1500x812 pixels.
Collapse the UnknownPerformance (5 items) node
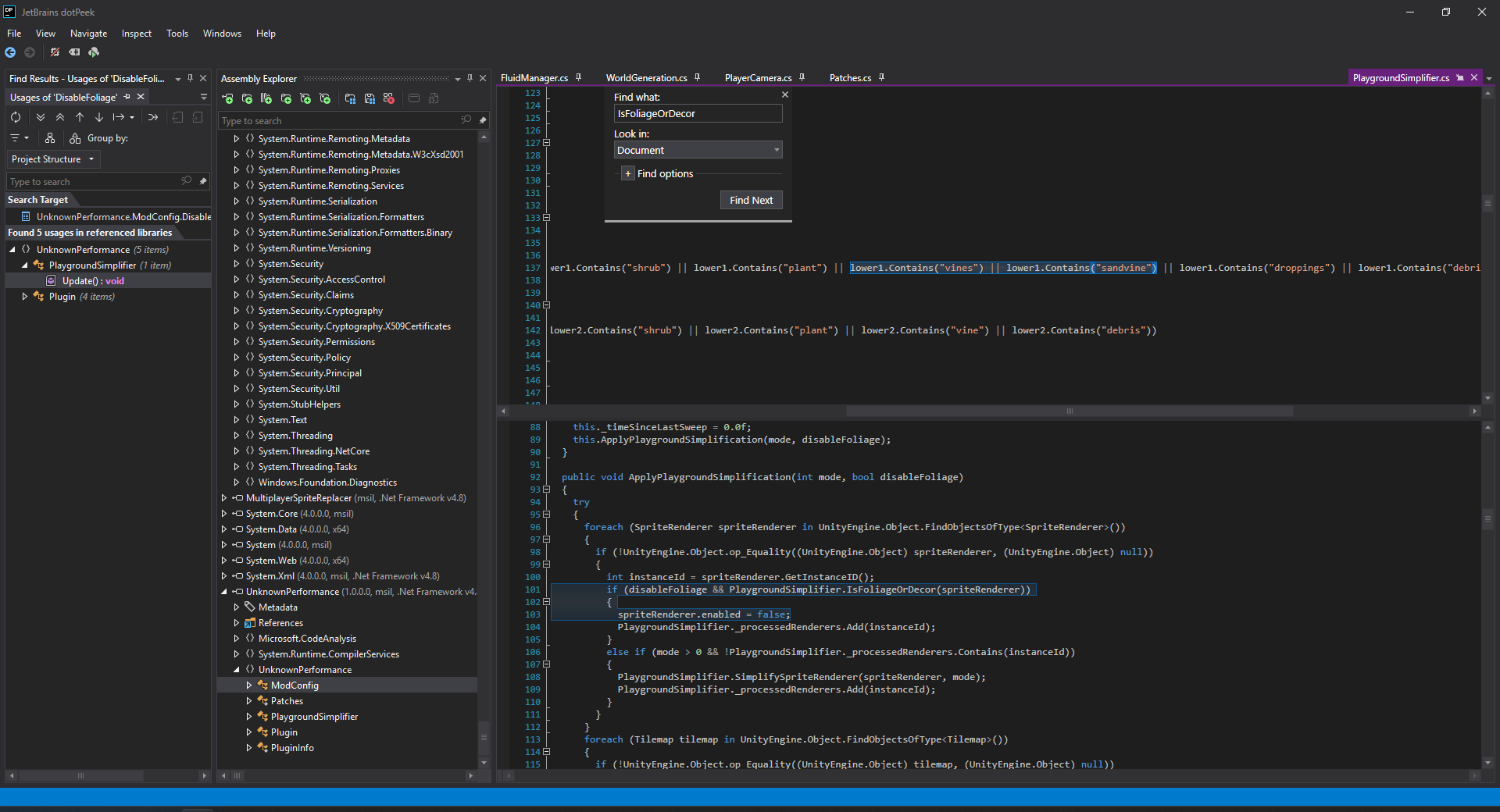[x=12, y=249]
